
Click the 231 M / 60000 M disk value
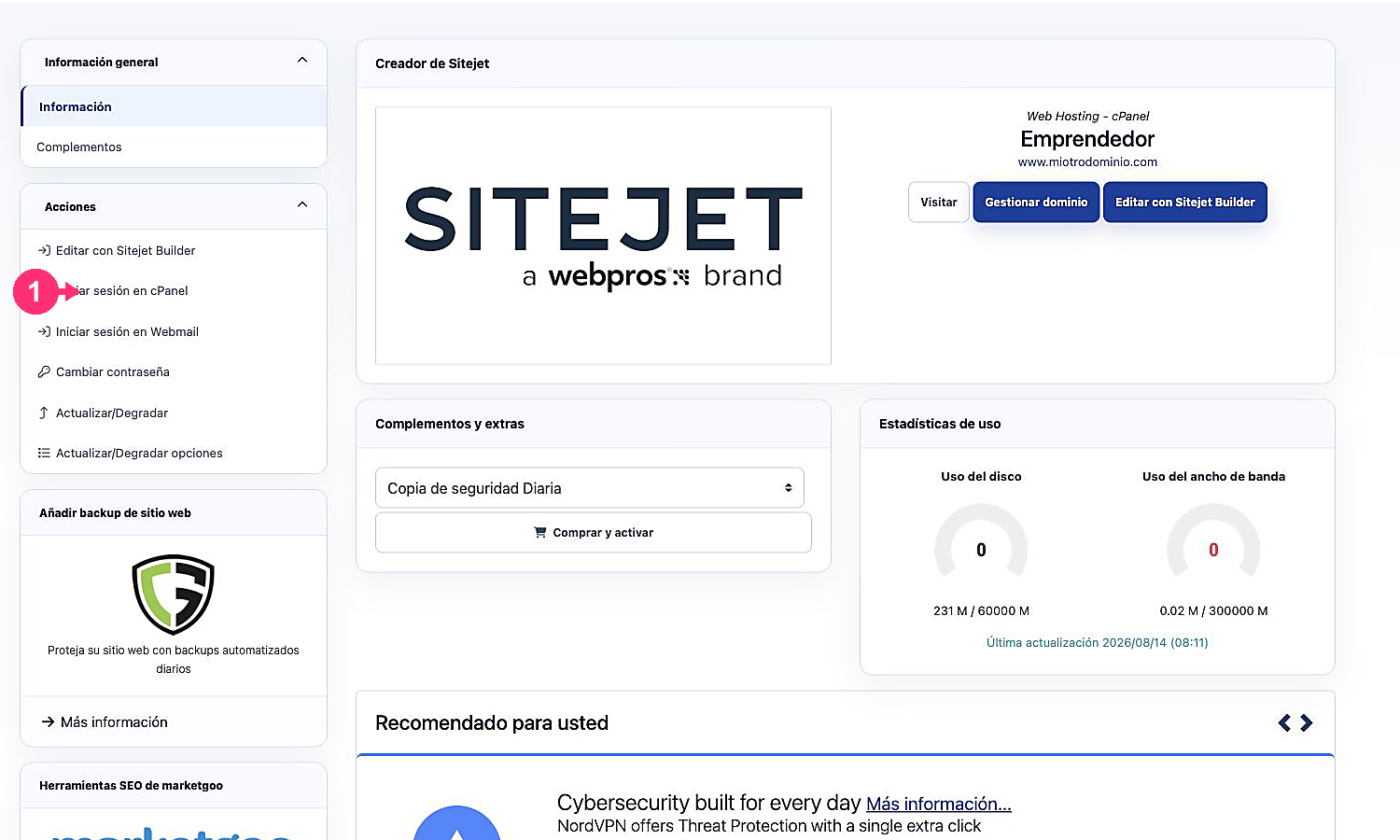(981, 610)
